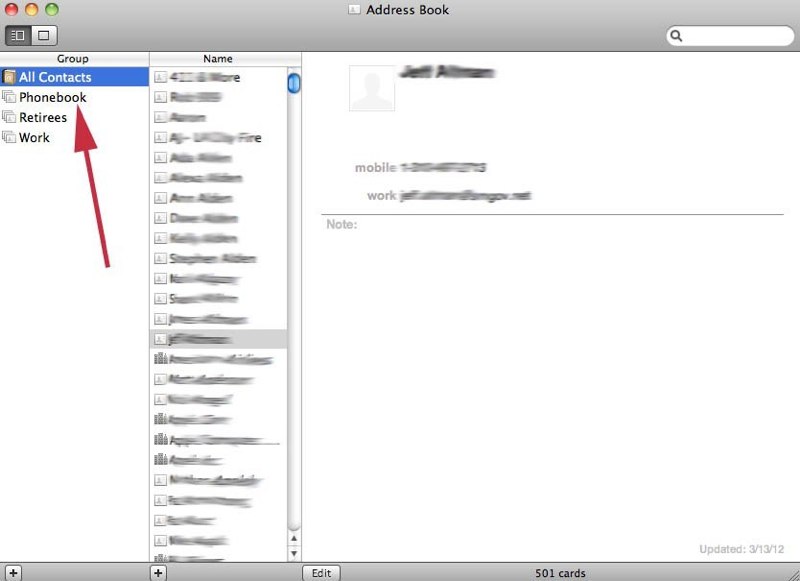This screenshot has height=581, width=800.
Task: Add new contact with plus button
Action: pos(158,573)
